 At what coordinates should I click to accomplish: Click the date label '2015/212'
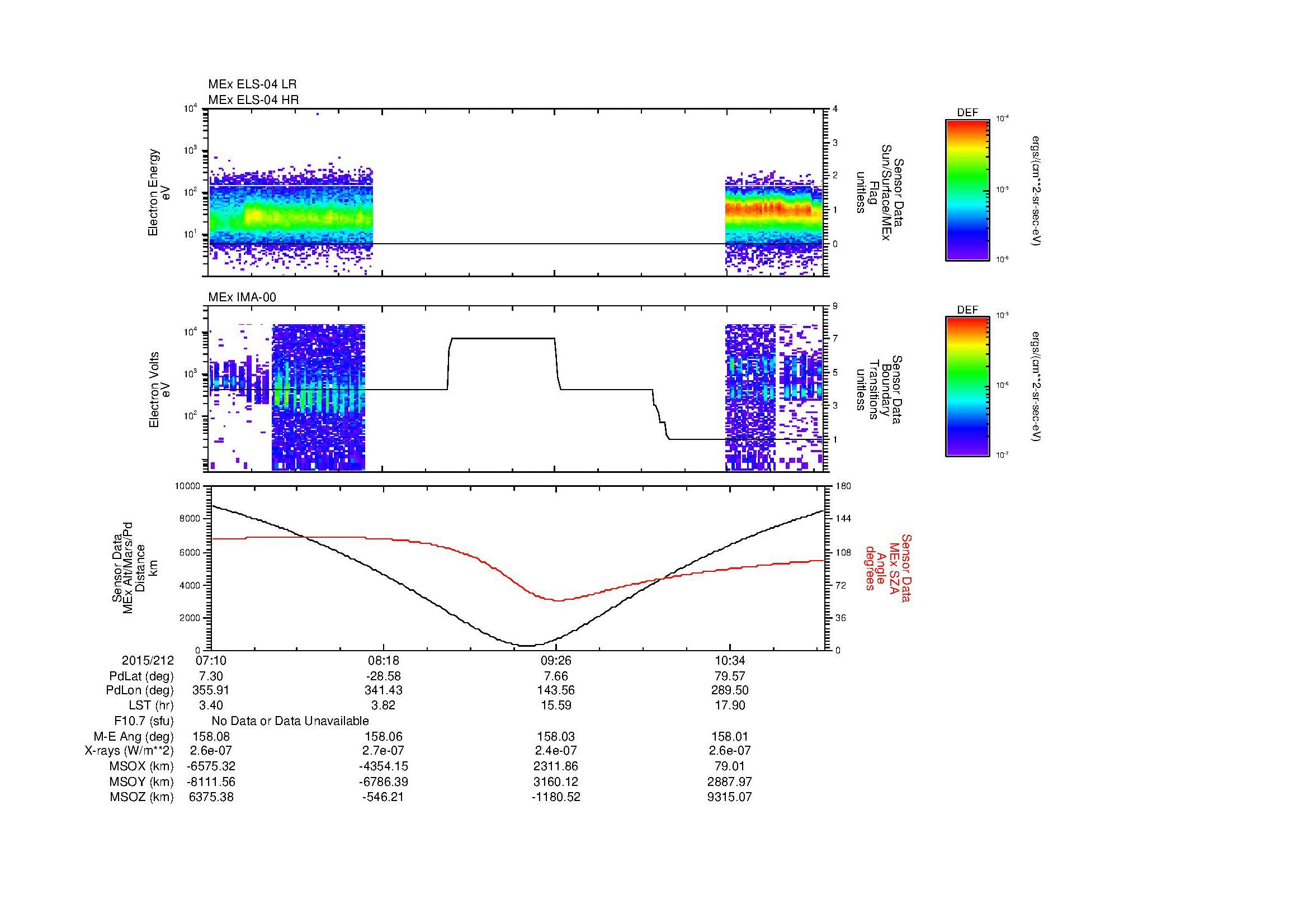(x=148, y=660)
